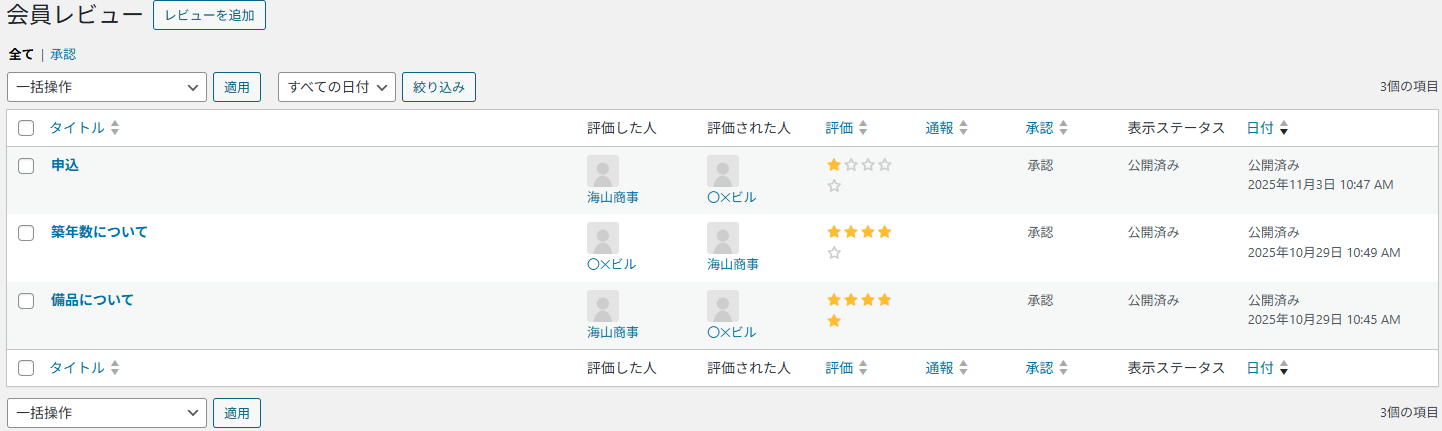1442x431 pixels.
Task: Open the 備品について review title link
Action: (92, 300)
